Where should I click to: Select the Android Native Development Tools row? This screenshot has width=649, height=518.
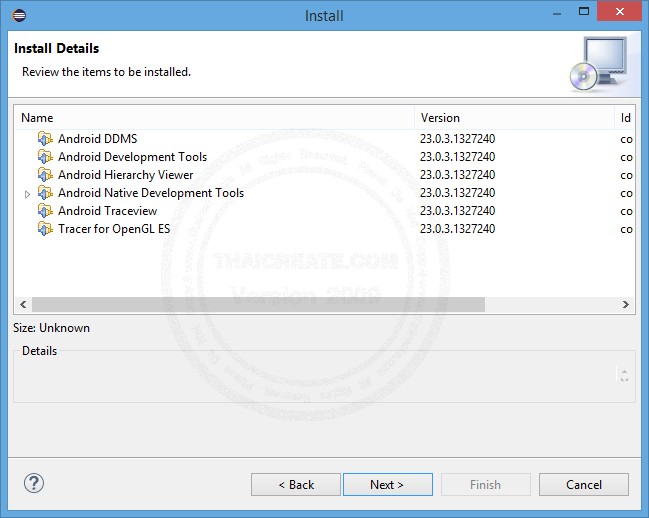point(324,193)
